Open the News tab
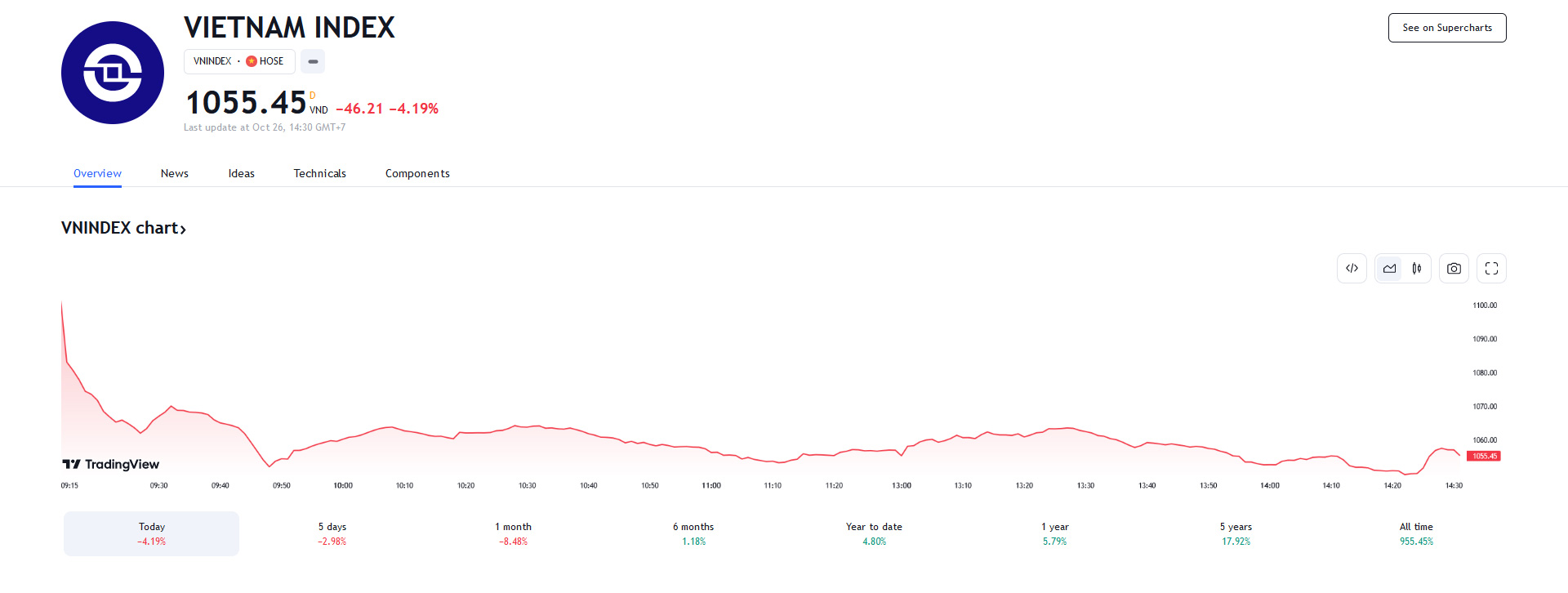The image size is (1568, 593). click(x=175, y=173)
